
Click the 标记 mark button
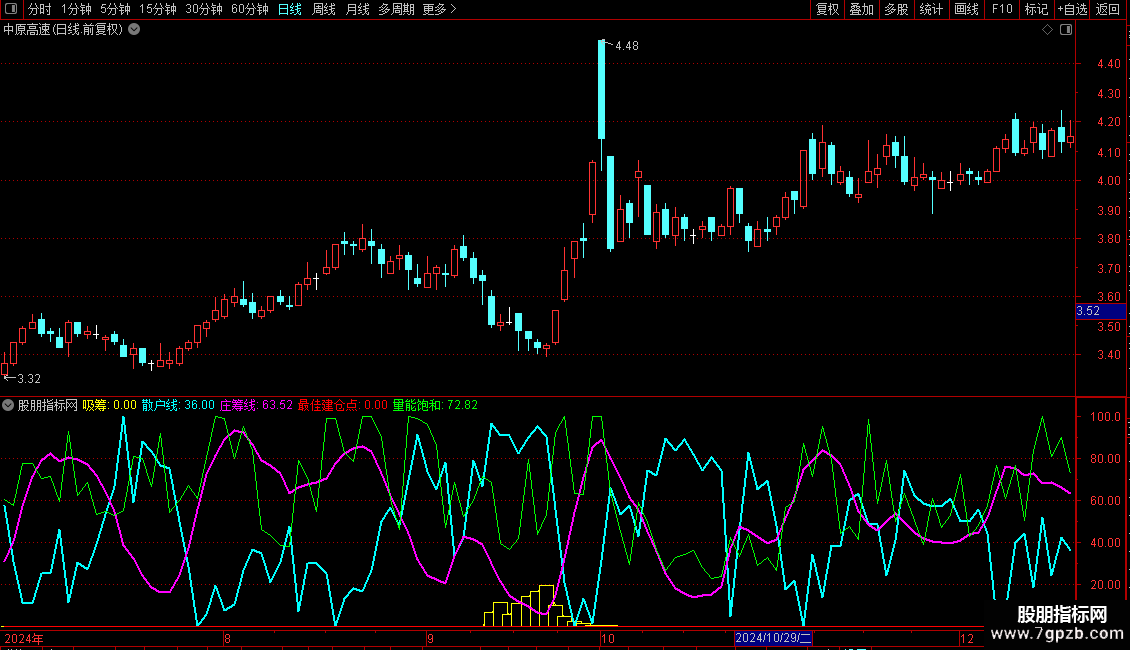pos(1036,9)
